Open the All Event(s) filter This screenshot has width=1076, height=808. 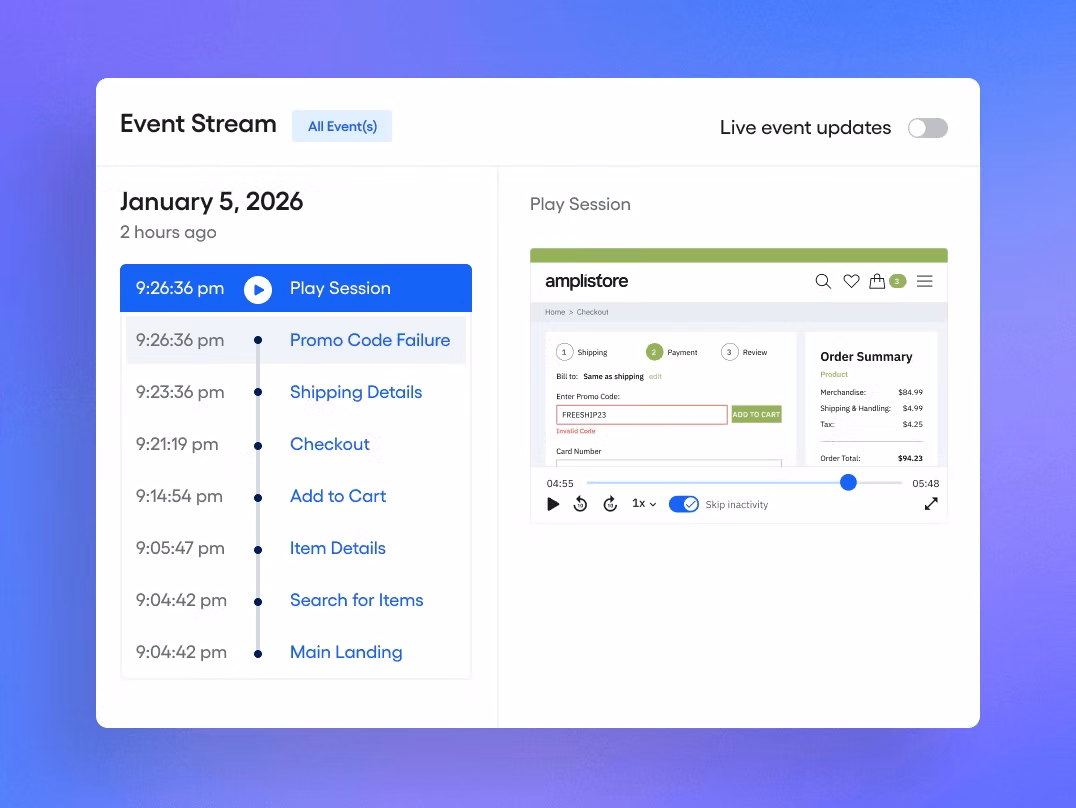click(x=342, y=126)
